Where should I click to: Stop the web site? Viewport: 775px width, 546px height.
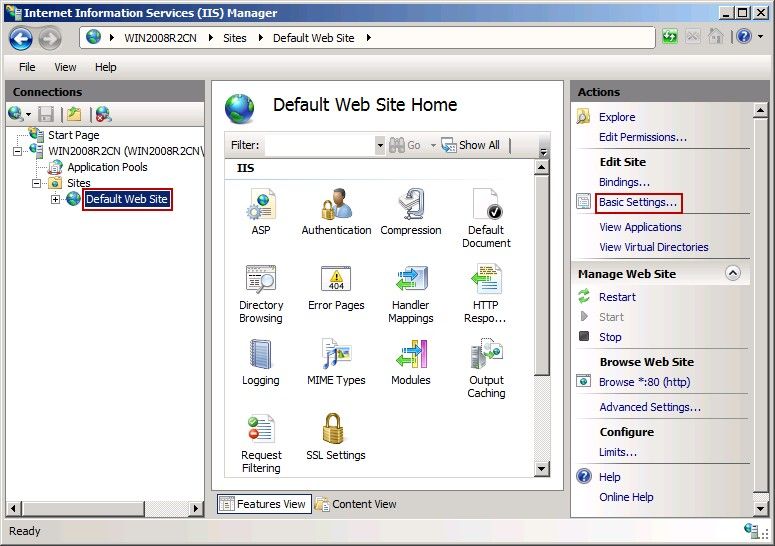click(x=610, y=337)
